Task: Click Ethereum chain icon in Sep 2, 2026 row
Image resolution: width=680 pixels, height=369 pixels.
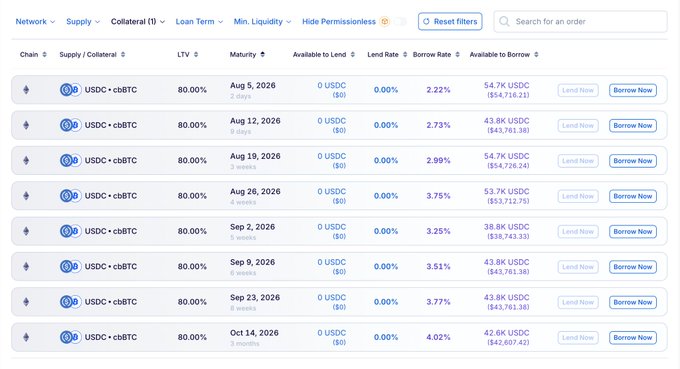Action: [x=26, y=231]
